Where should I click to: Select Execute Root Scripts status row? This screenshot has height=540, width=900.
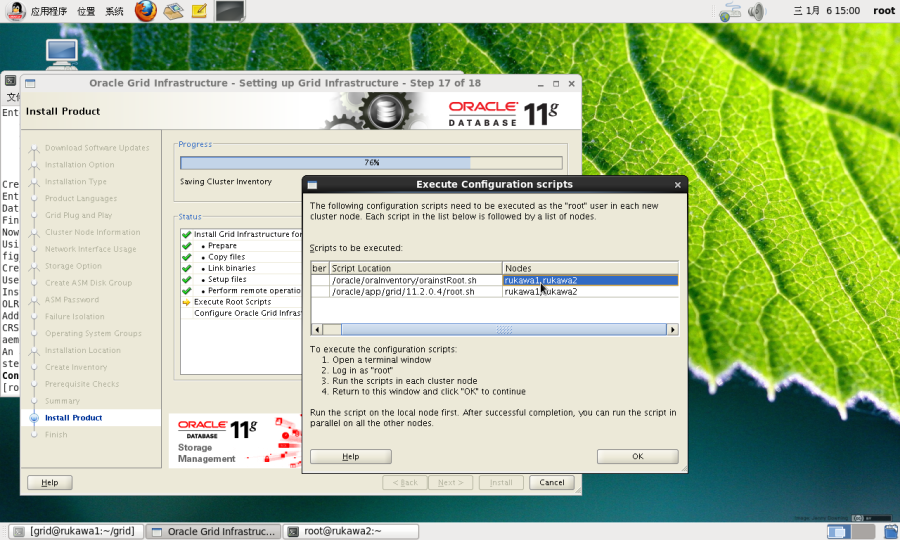(x=241, y=302)
